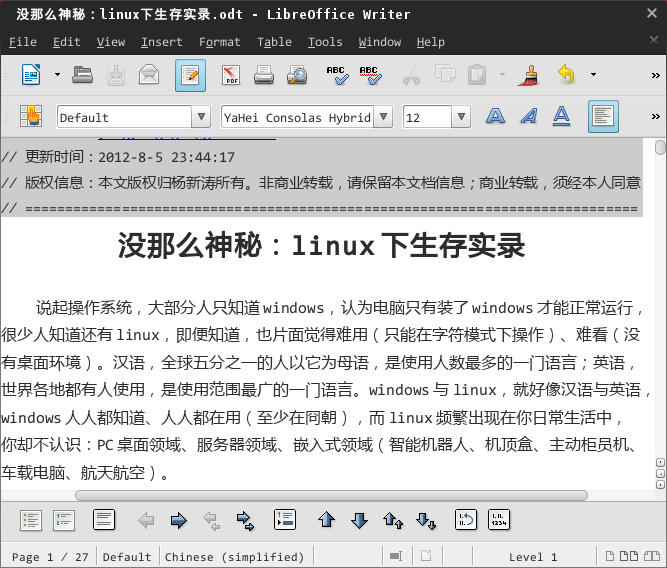
Task: Move list item up
Action: pos(326,519)
